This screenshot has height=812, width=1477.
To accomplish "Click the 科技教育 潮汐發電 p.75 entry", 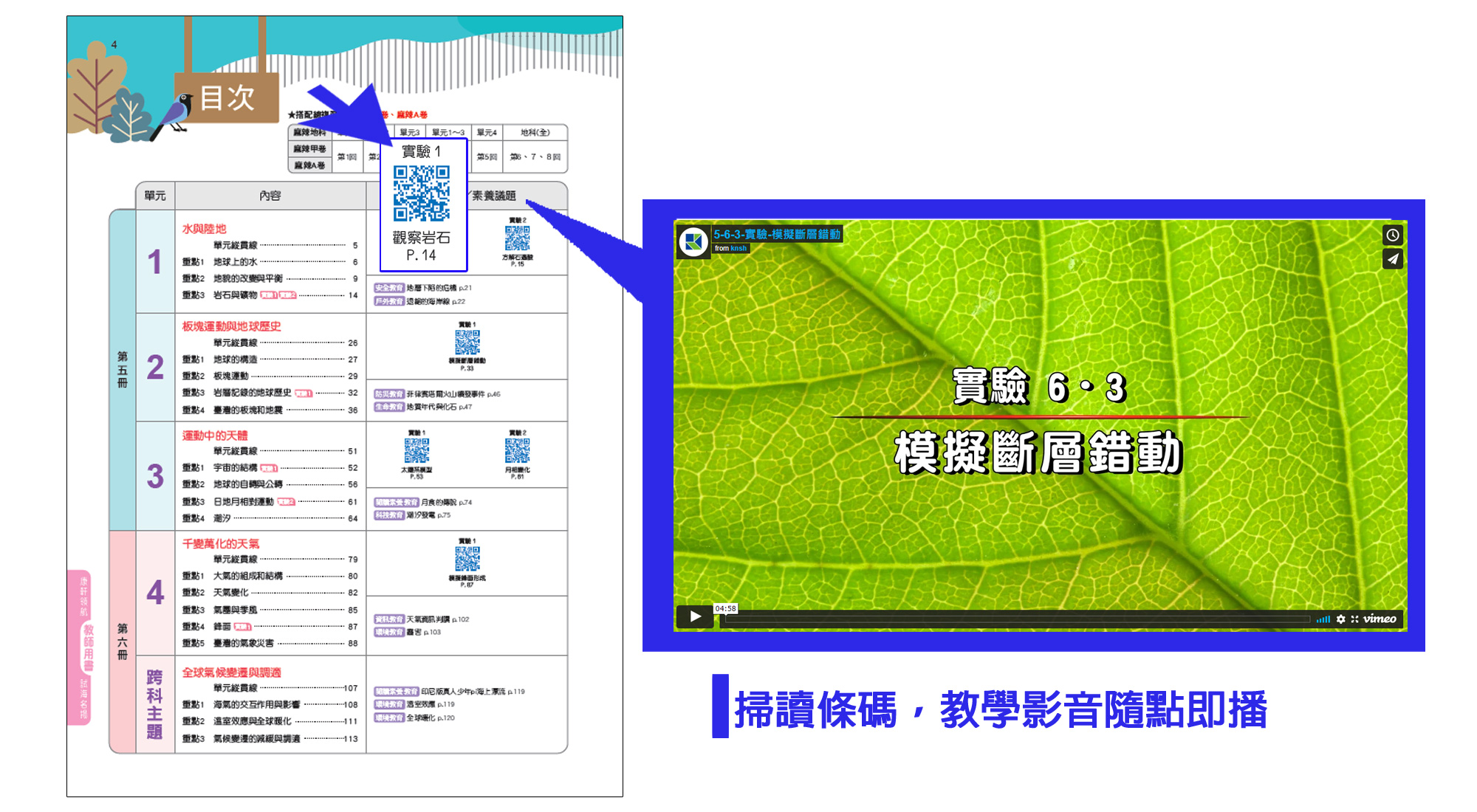I will tap(412, 515).
